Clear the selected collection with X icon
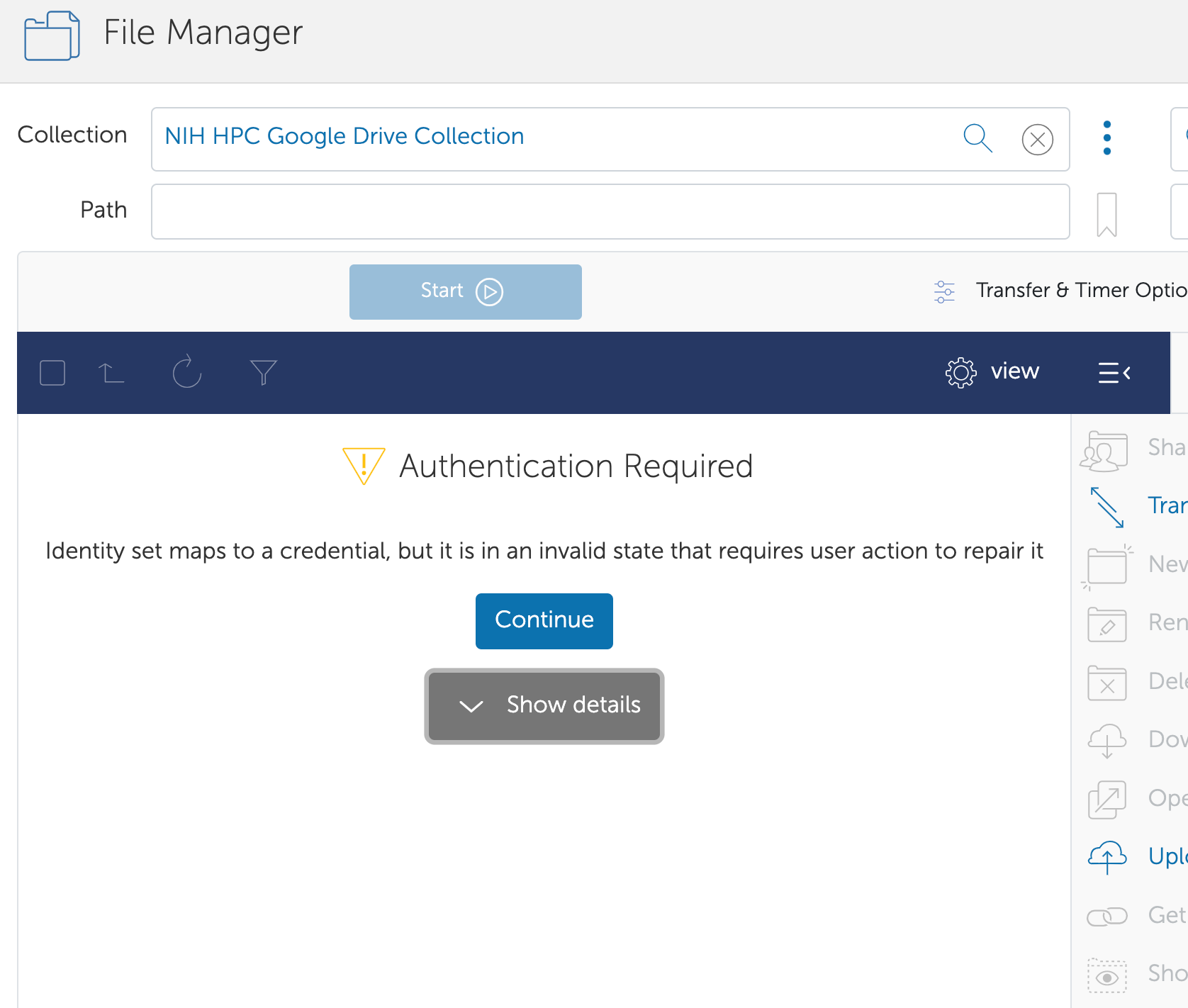1188x1008 pixels. coord(1037,140)
